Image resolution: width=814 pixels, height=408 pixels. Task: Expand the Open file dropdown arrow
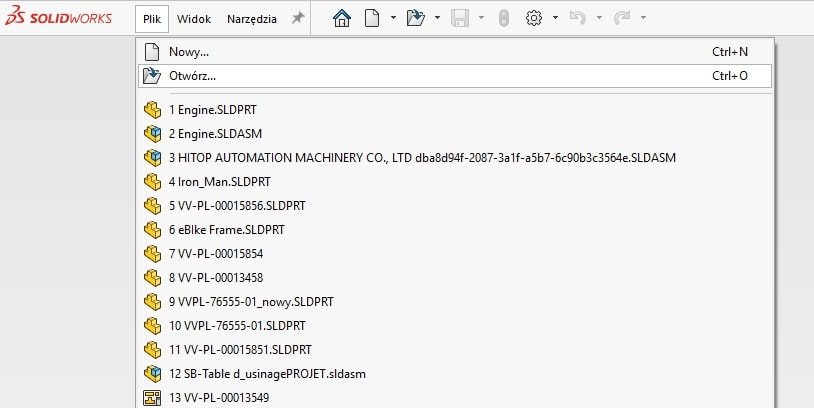click(x=437, y=18)
